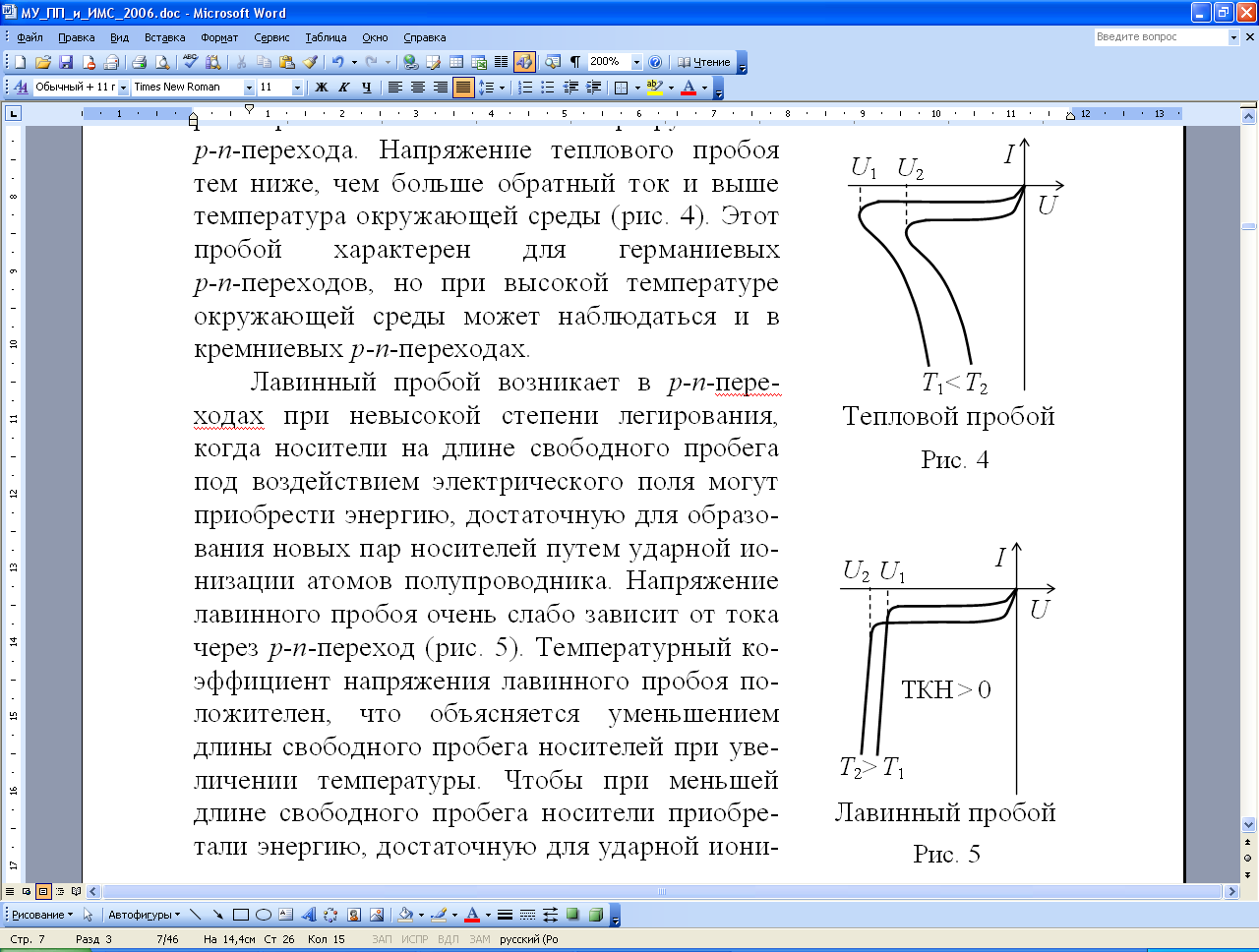Run spelling and grammar check

[190, 62]
